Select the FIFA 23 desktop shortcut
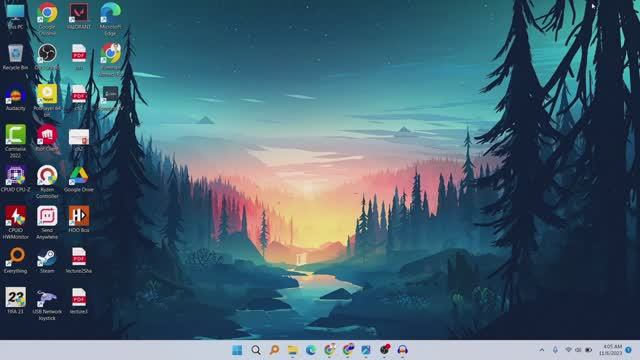Viewport: 640px width, 360px height. [x=16, y=301]
